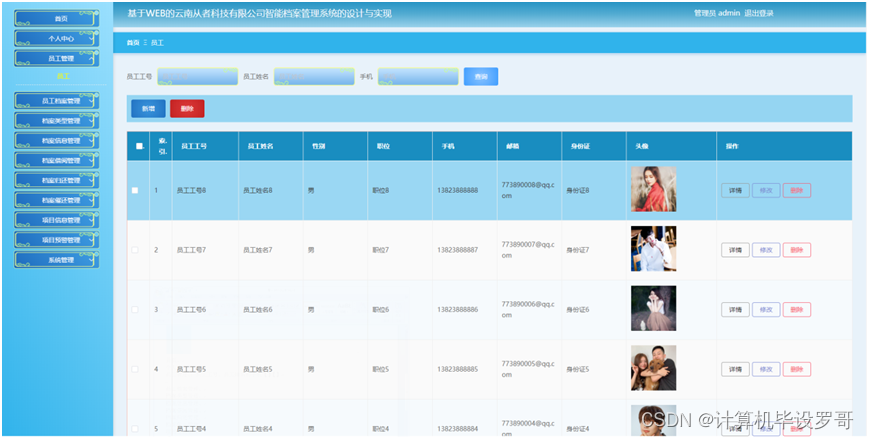The image size is (869, 439).
Task: Expand 档案类型管理 sidebar menu
Action: tap(57, 121)
